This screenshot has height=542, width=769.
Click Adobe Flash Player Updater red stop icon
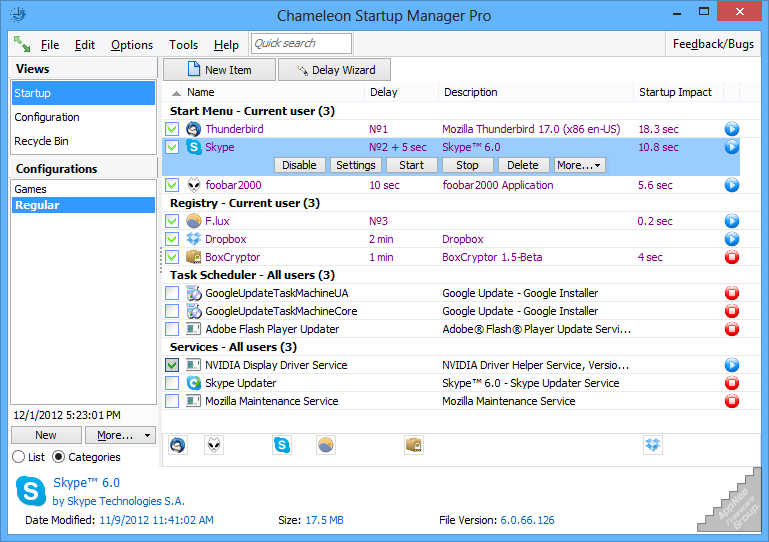coord(731,329)
